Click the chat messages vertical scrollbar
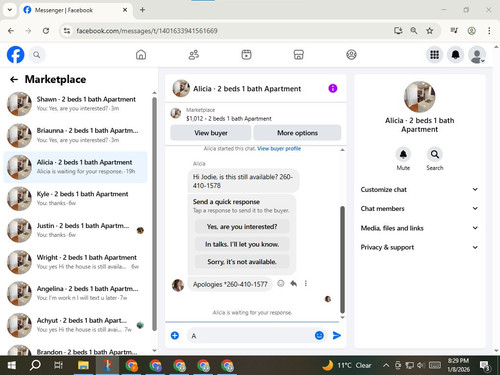Image resolution: width=500 pixels, height=375 pixels. [342, 259]
